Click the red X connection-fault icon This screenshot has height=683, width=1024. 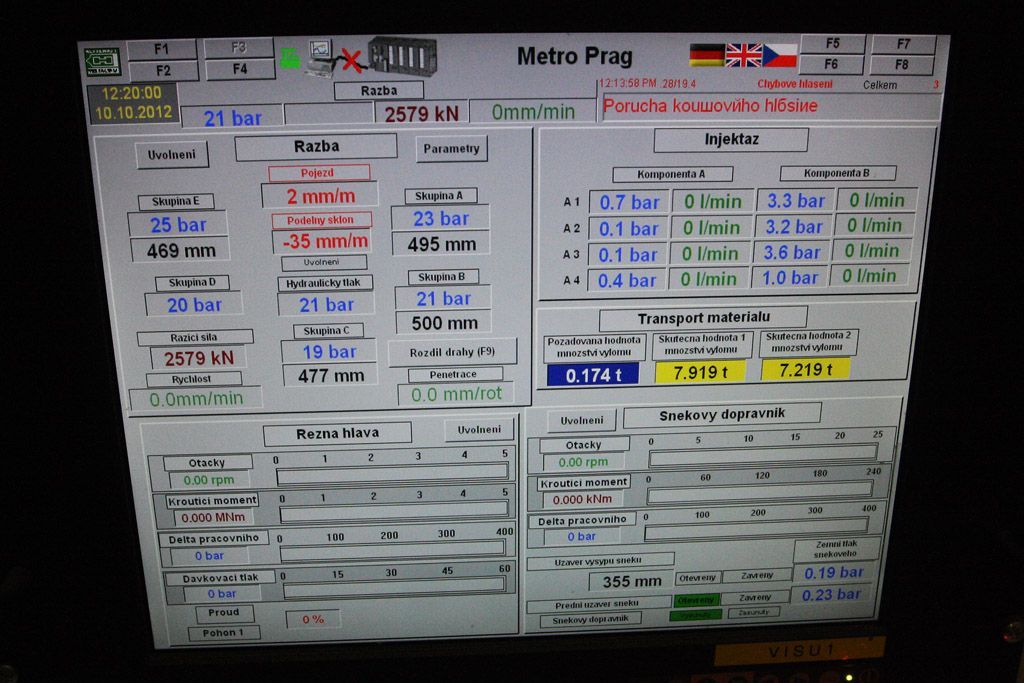click(x=351, y=61)
